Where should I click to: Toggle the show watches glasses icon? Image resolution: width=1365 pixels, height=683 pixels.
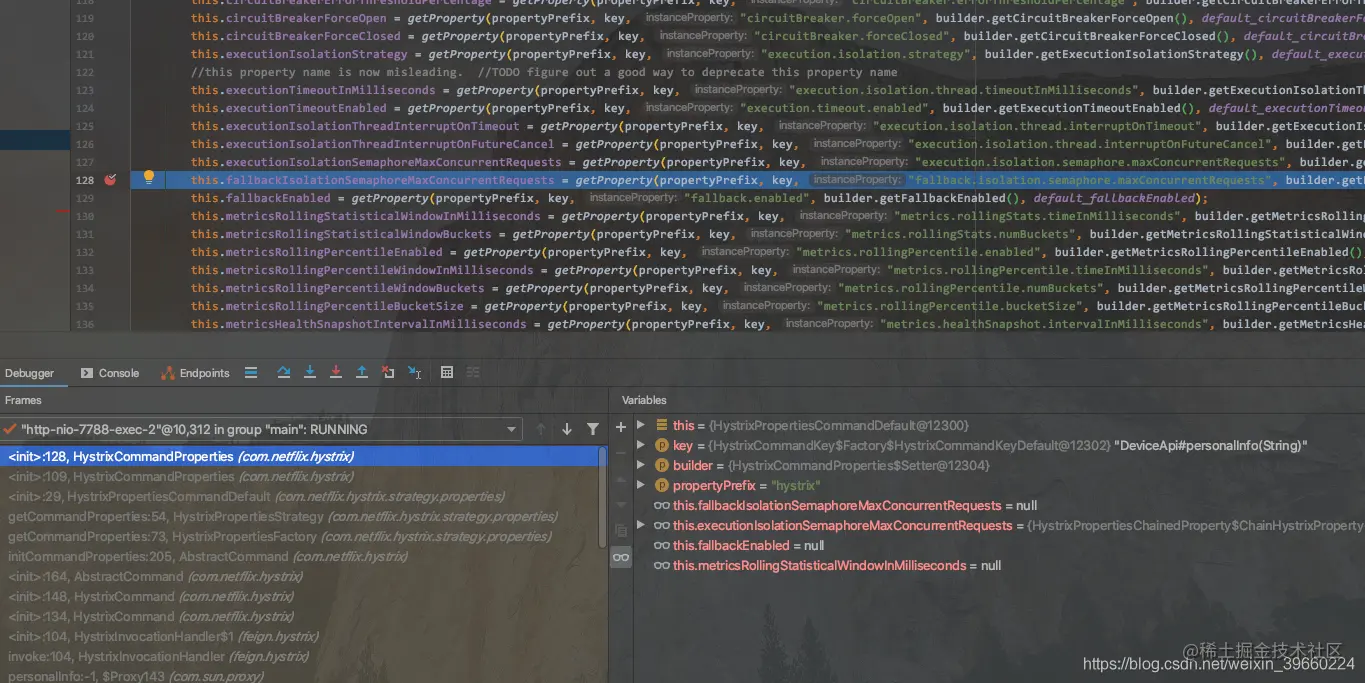click(x=621, y=557)
